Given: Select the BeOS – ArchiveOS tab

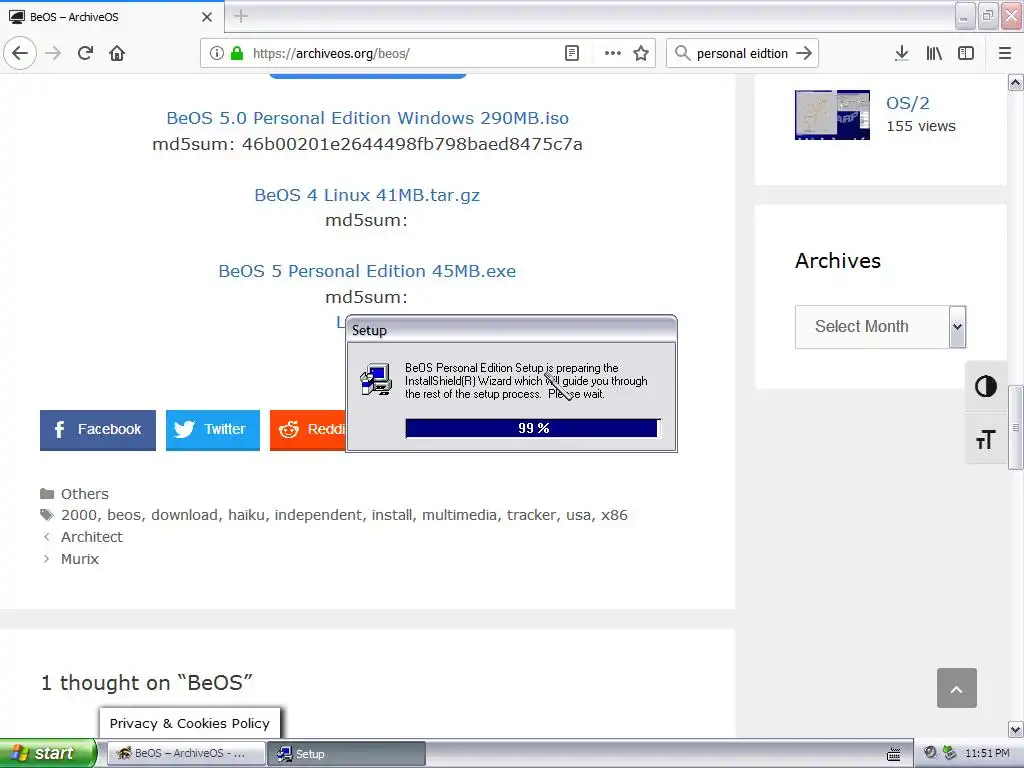Looking at the screenshot, I should (111, 17).
